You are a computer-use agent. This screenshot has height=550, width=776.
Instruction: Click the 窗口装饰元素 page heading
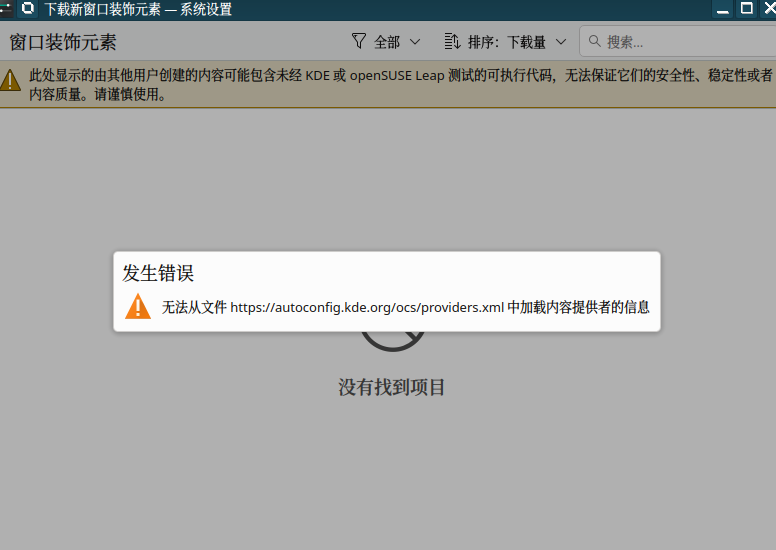(63, 42)
